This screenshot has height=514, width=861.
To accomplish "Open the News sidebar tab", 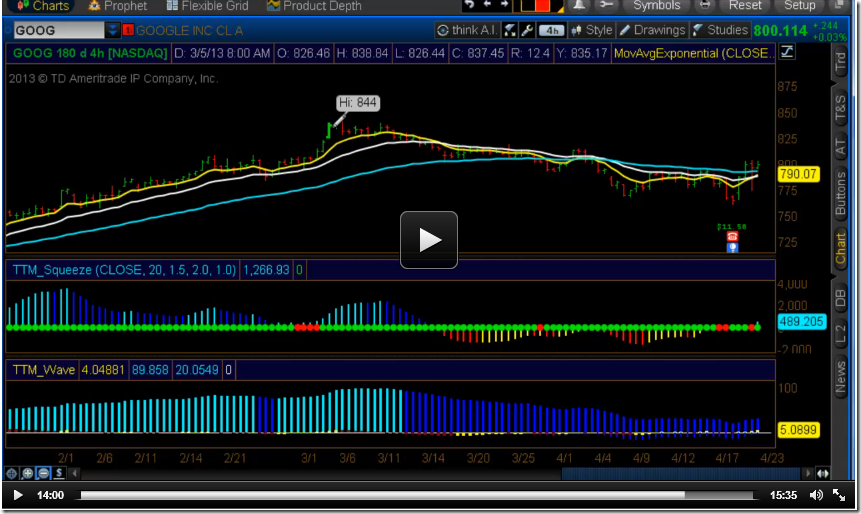I will click(x=840, y=377).
